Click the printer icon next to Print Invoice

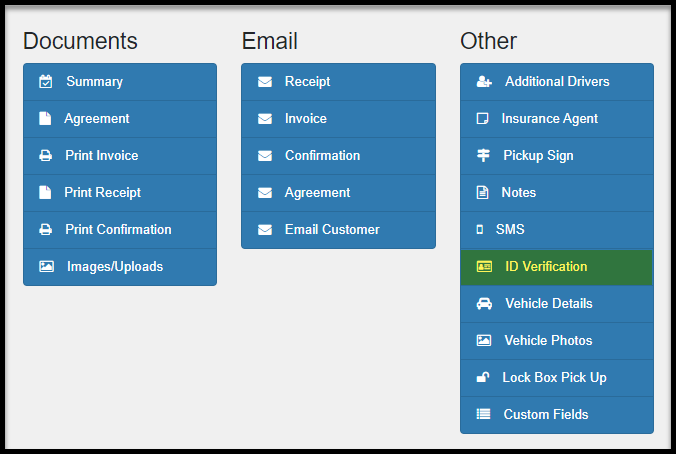pyautogui.click(x=46, y=156)
